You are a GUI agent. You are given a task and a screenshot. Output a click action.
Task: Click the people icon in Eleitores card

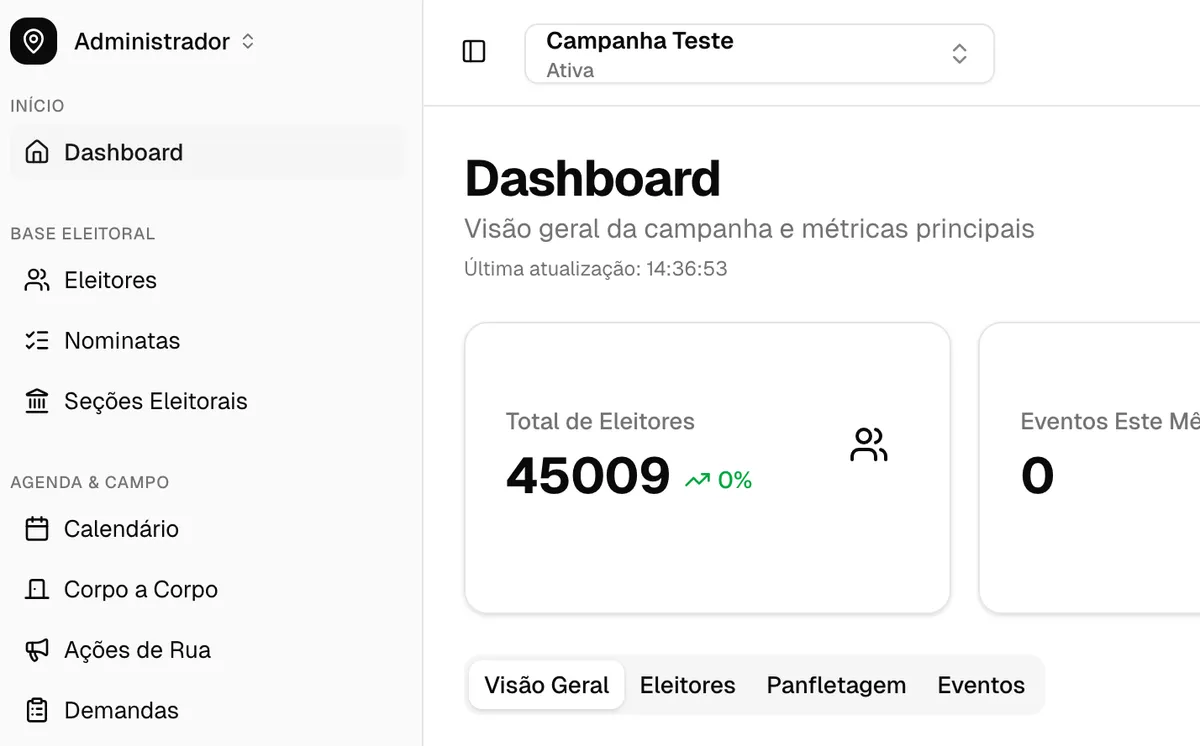[x=868, y=445]
